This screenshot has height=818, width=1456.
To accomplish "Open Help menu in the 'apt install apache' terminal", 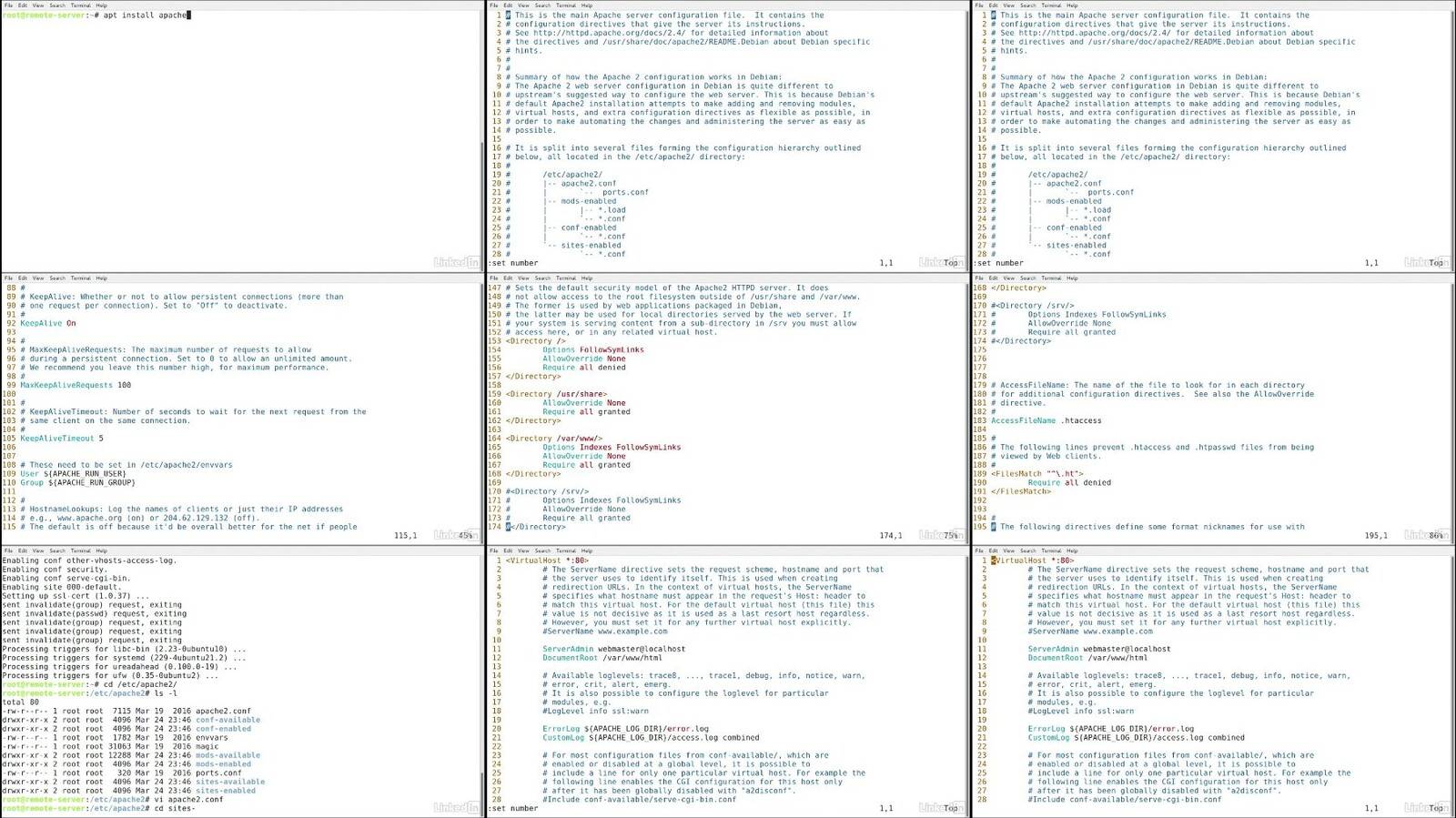I will pyautogui.click(x=101, y=5).
